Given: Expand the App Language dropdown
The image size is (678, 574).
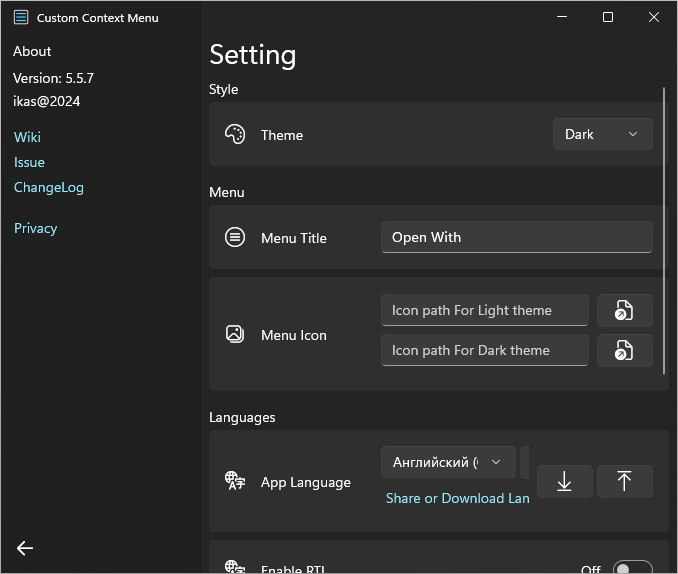Looking at the screenshot, I should tap(448, 462).
